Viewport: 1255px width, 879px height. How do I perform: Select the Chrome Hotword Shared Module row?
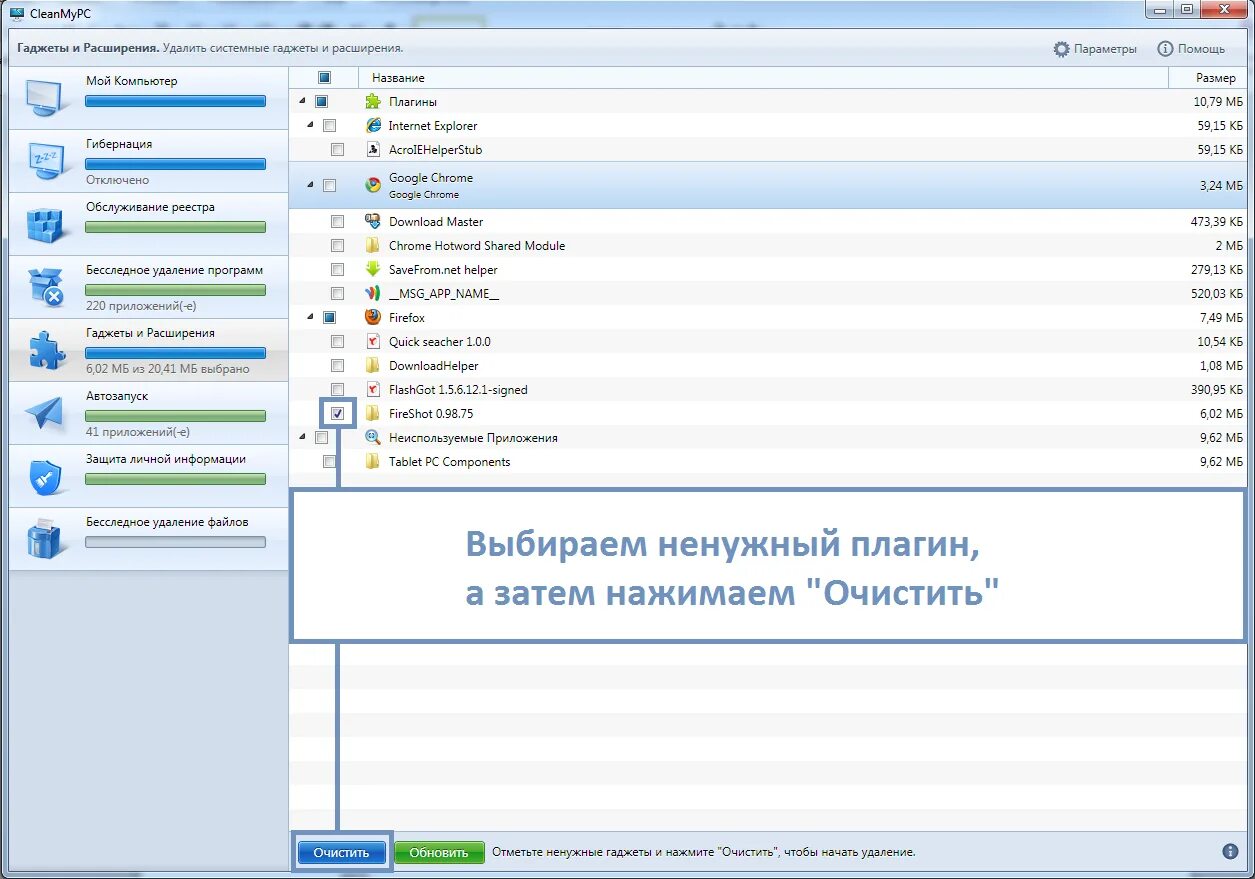[768, 245]
